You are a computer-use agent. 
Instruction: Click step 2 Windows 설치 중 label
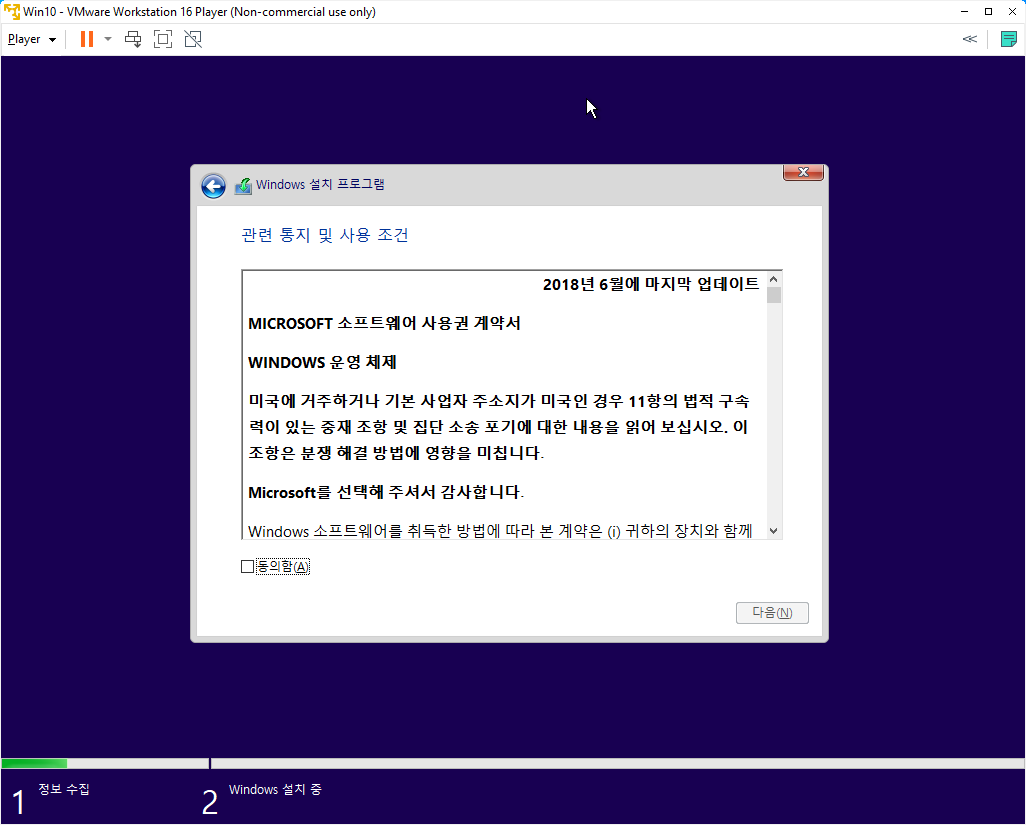(275, 790)
